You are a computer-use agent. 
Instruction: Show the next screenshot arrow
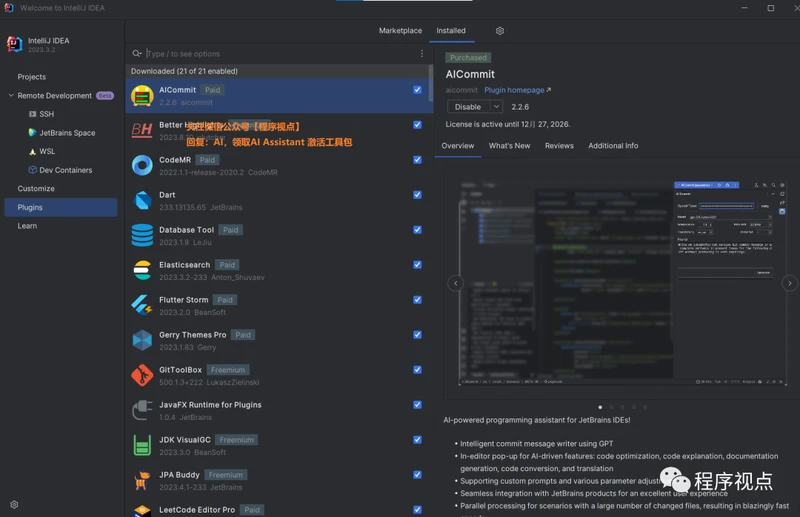click(790, 283)
